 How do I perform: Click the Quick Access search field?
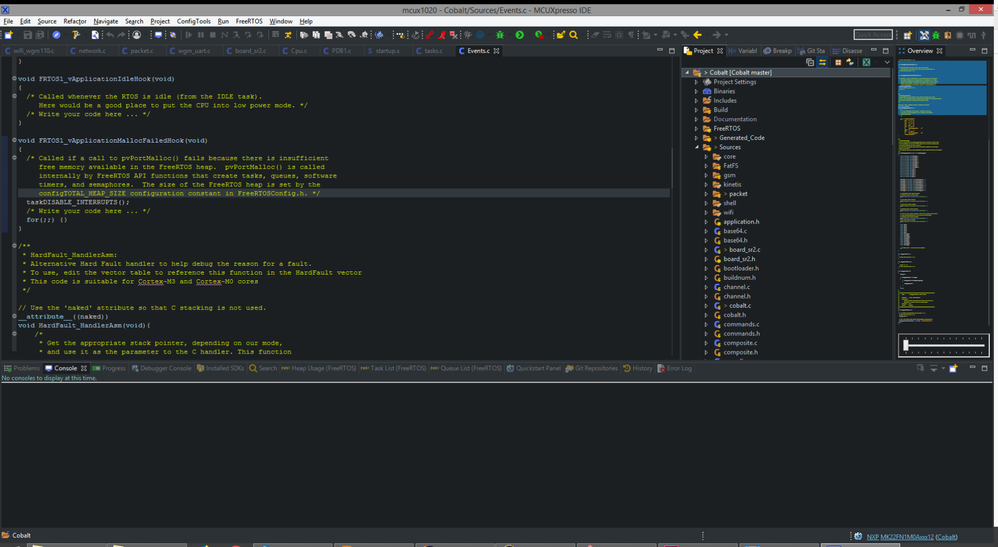[872, 35]
